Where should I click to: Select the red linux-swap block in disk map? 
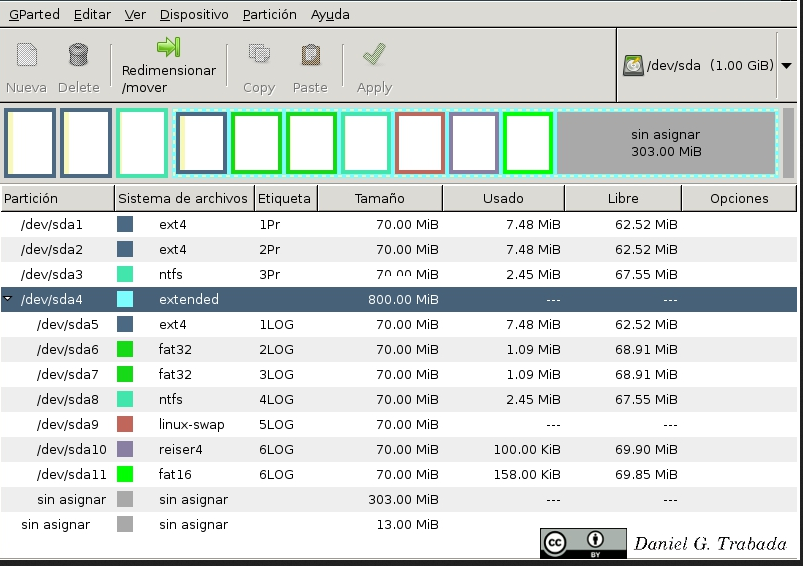point(419,143)
